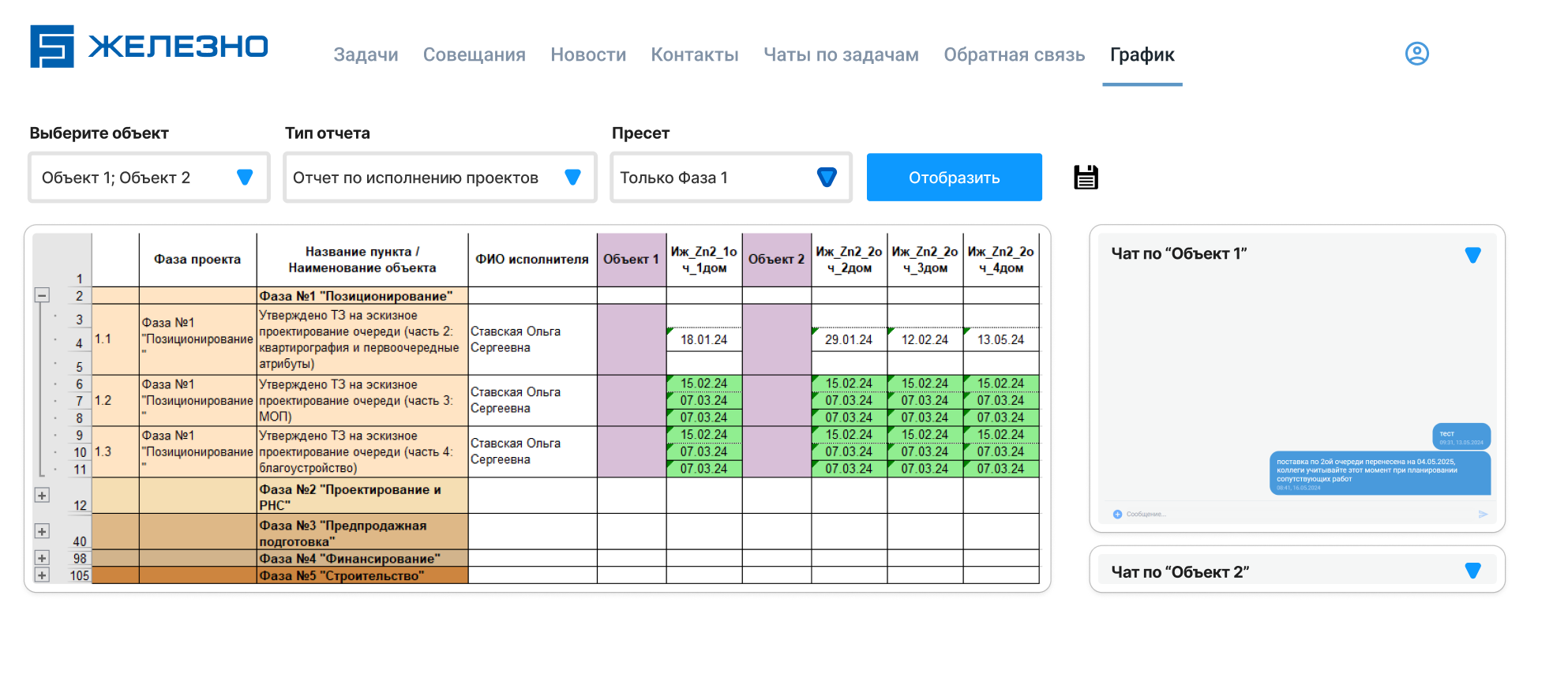Expand Фаза №4 row group with plus icon
Image resolution: width=1568 pixels, height=674 pixels.
pos(43,558)
